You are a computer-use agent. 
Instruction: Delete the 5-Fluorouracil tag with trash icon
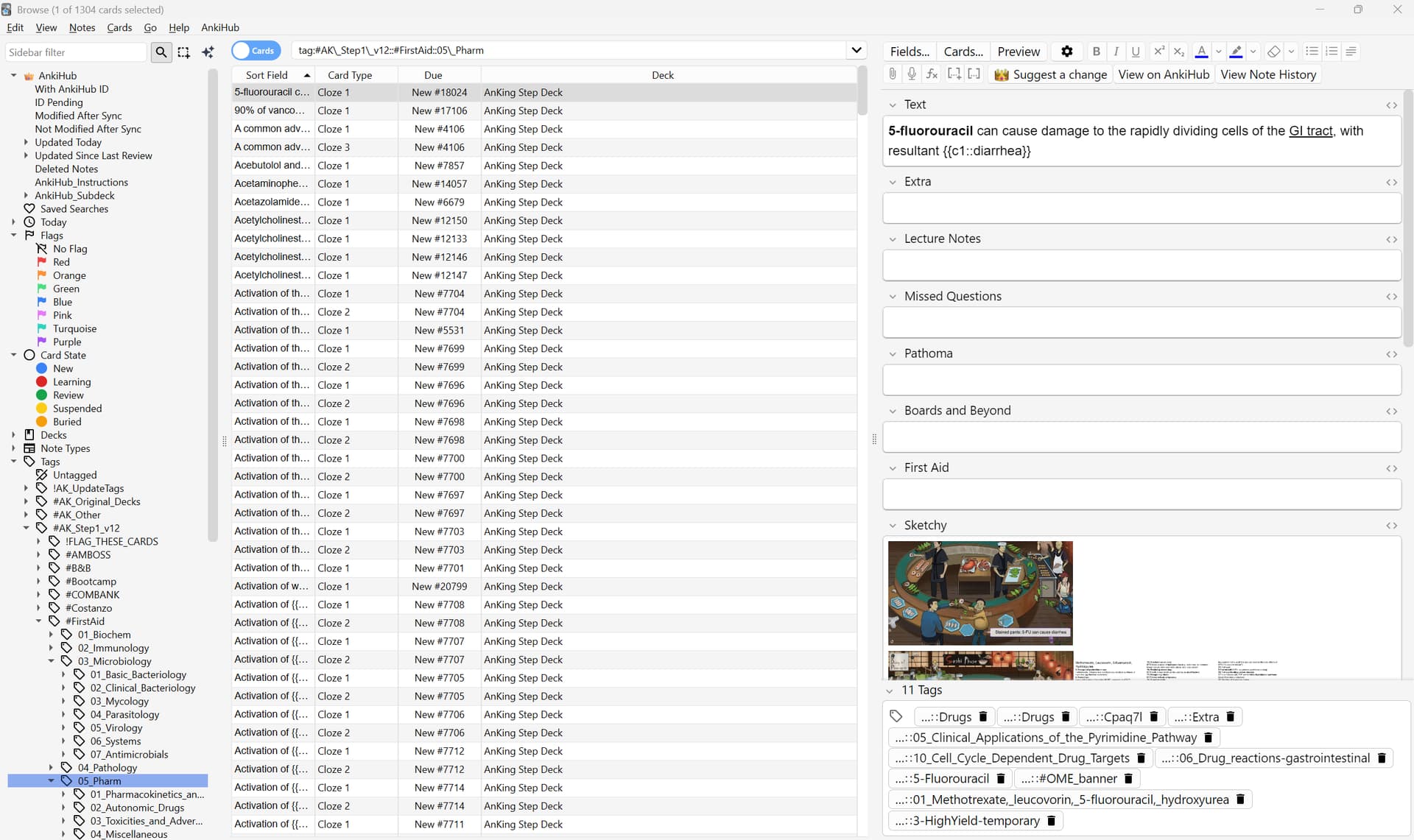[x=1001, y=779]
